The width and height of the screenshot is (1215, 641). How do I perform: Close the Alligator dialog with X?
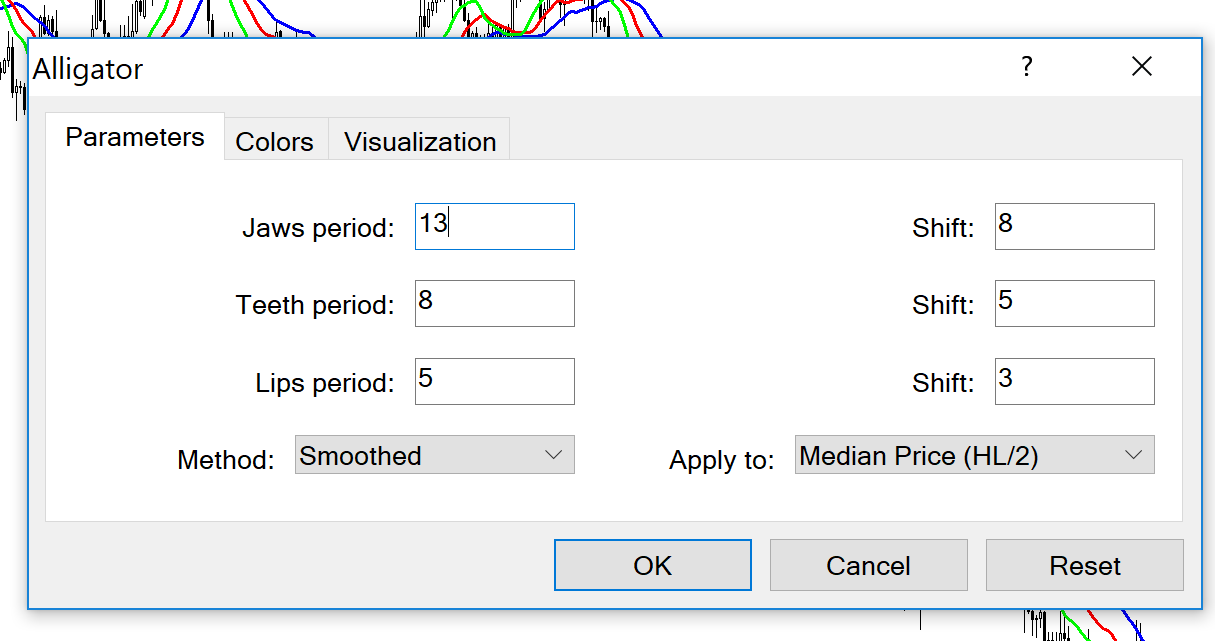1141,67
